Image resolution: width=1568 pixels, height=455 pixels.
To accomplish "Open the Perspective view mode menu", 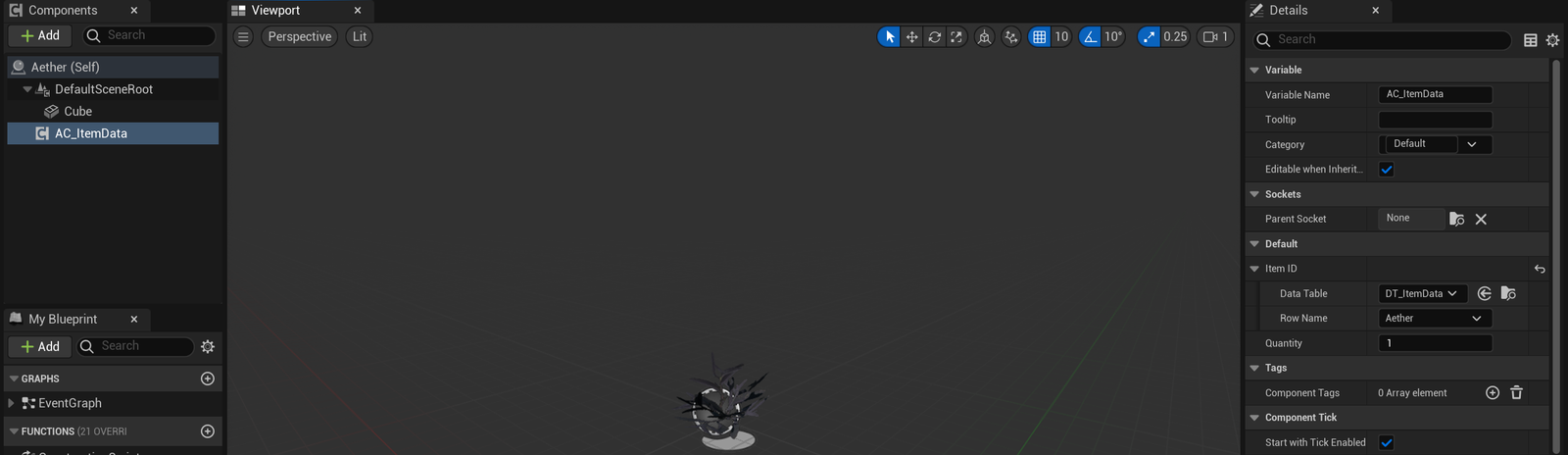I will 299,37.
